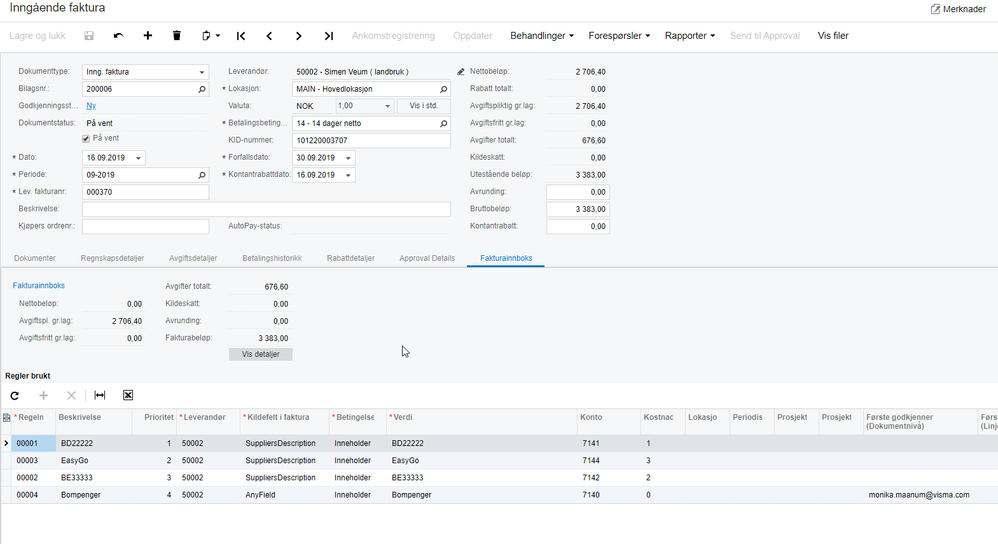The width and height of the screenshot is (998, 544).
Task: Fit grid columns to width icon
Action: tap(100, 395)
